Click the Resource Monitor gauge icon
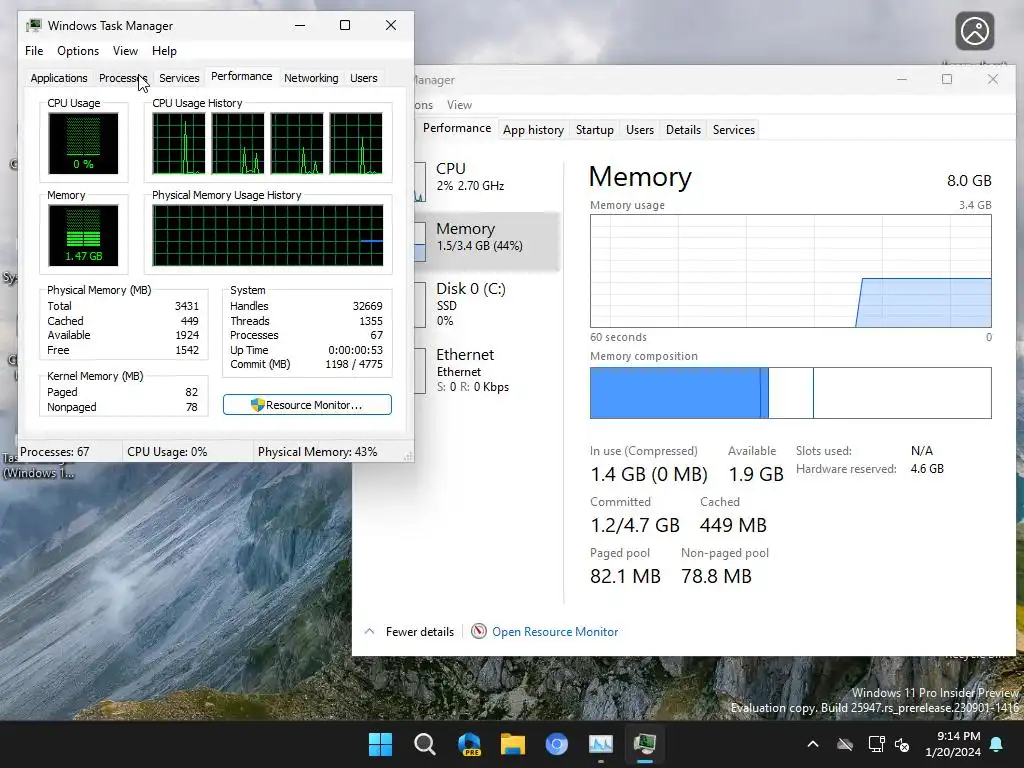 point(479,632)
